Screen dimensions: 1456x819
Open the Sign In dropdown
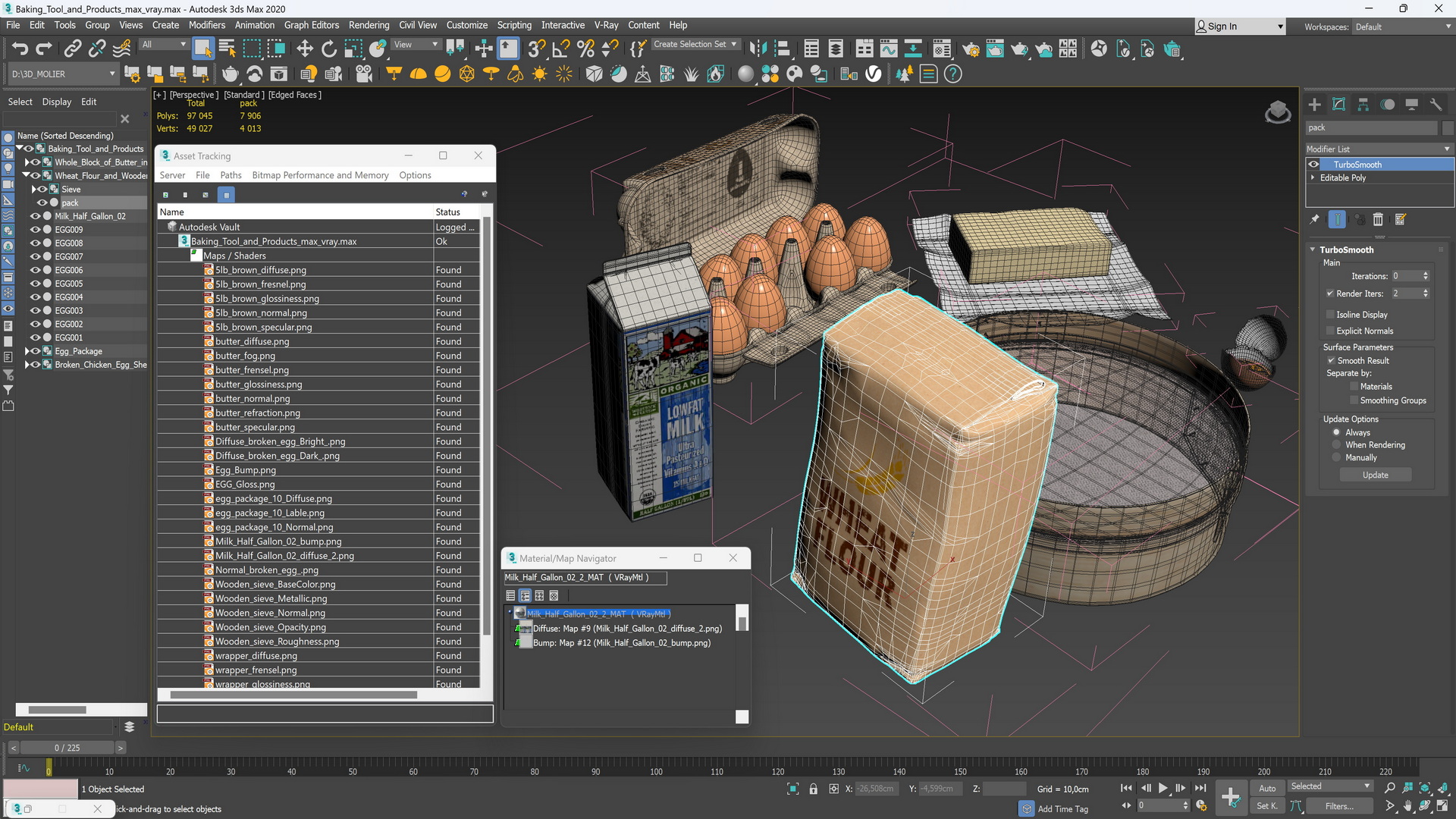(1240, 26)
